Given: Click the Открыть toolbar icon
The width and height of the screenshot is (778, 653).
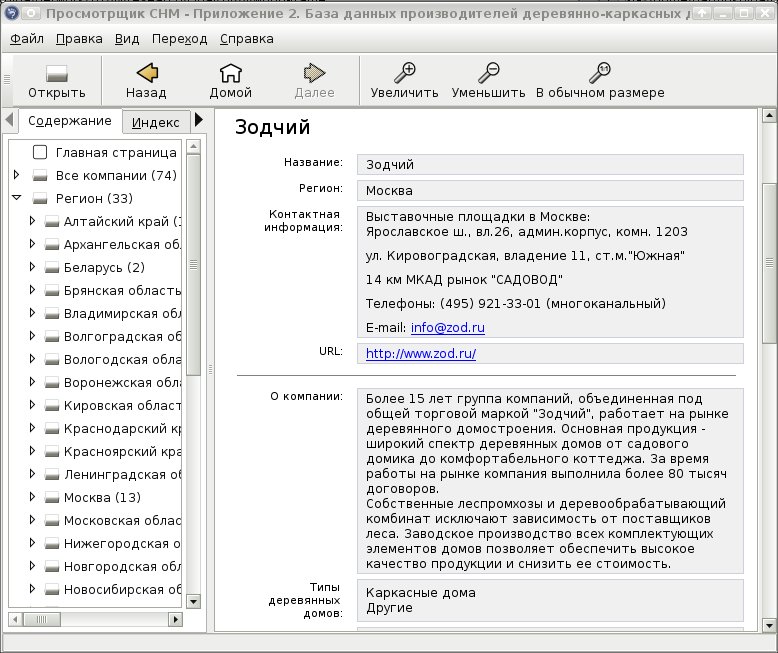Looking at the screenshot, I should point(57,73).
